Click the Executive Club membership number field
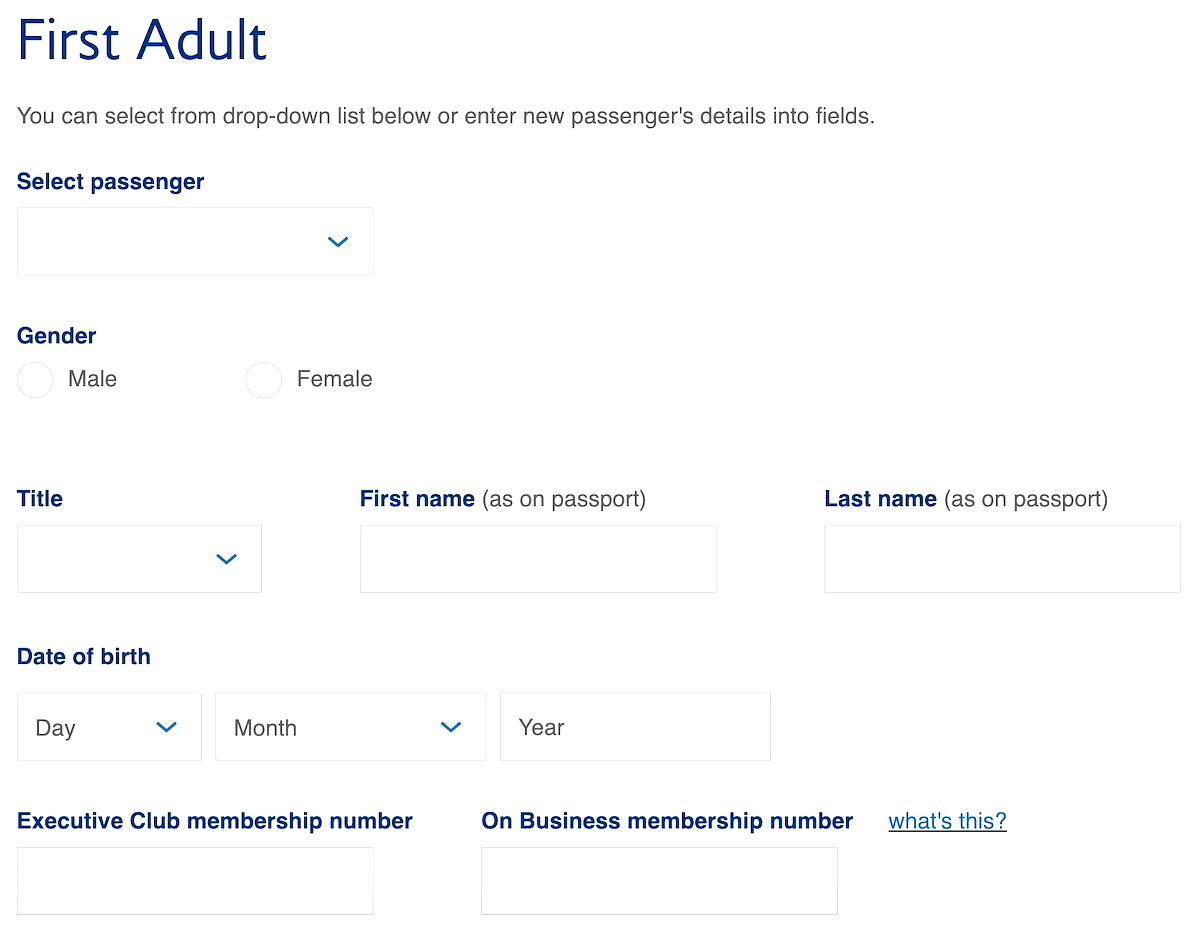 195,881
